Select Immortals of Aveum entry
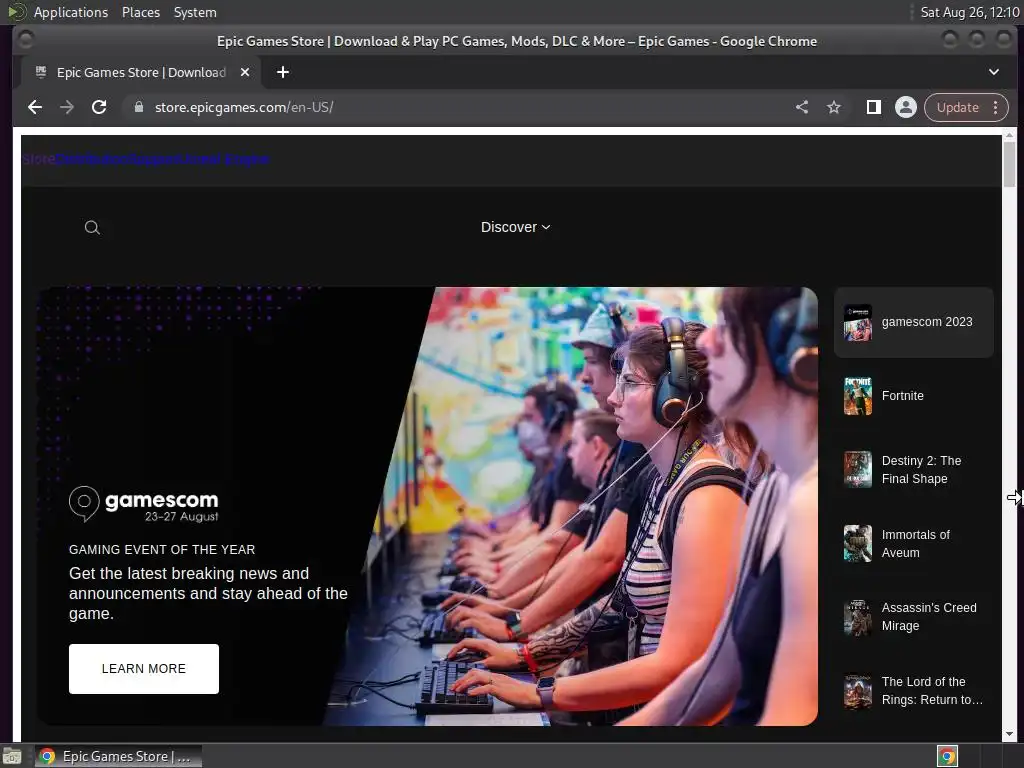 click(914, 543)
